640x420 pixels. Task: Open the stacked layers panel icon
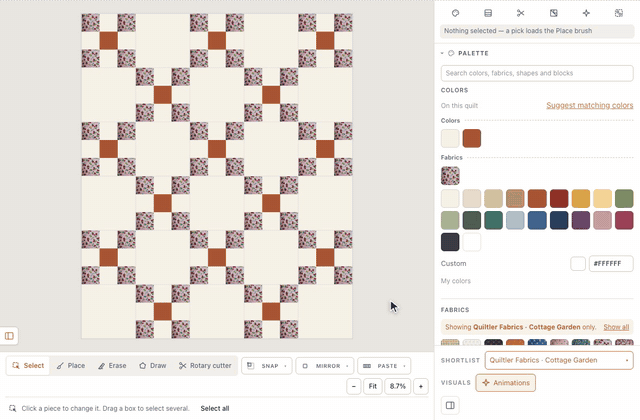pyautogui.click(x=488, y=13)
